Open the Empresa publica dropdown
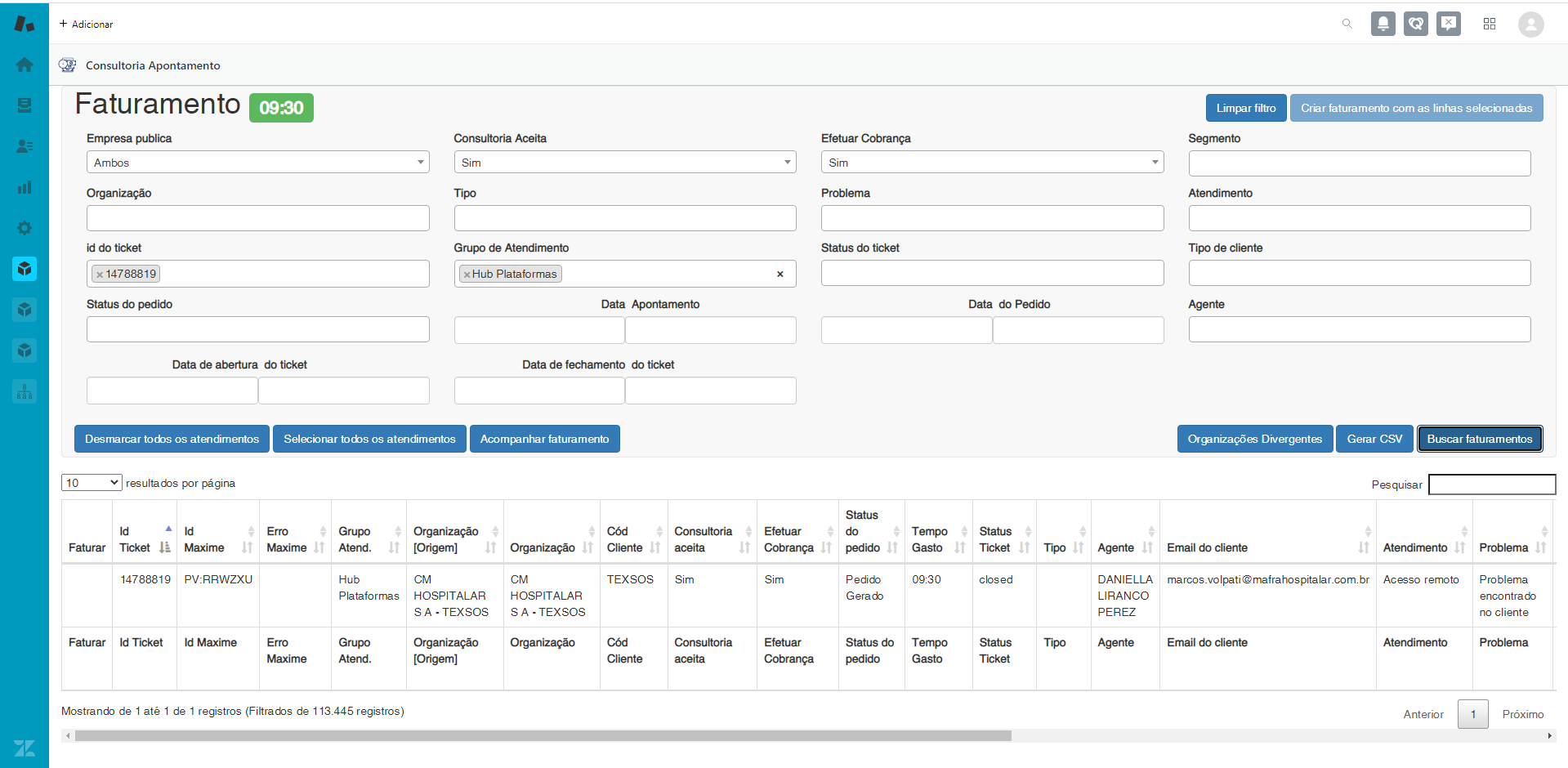Image resolution: width=1568 pixels, height=768 pixels. [257, 163]
